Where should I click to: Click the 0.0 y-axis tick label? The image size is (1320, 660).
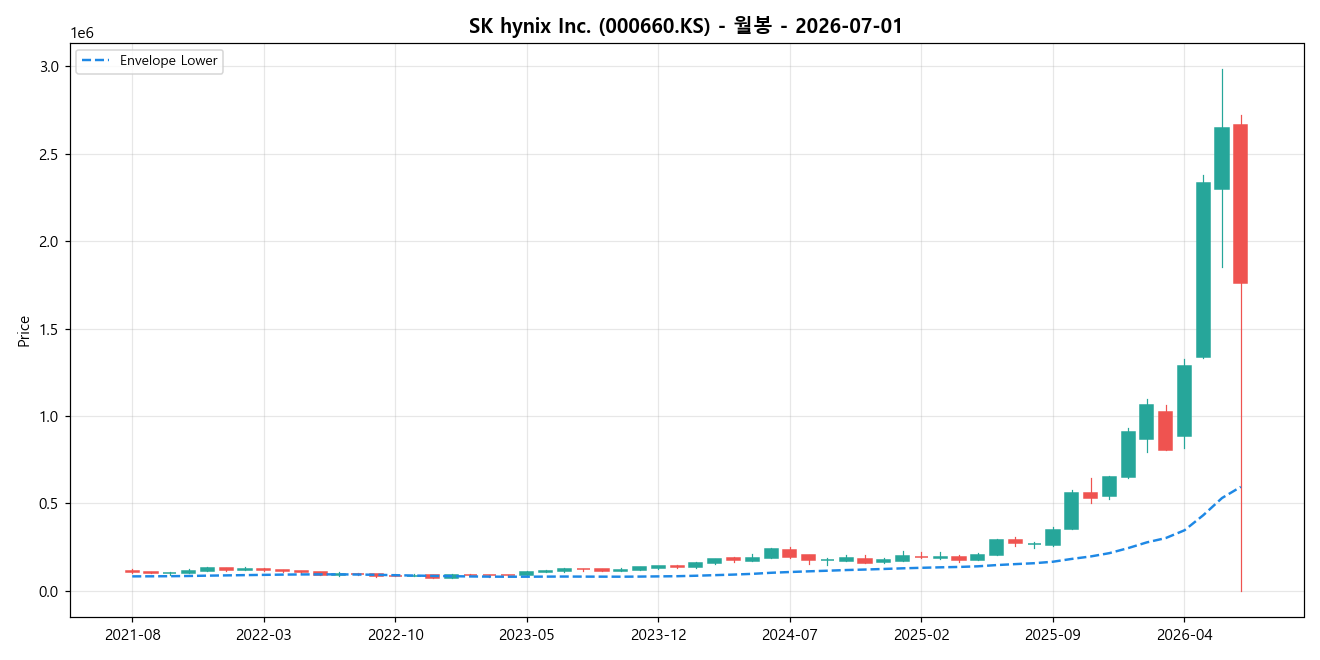click(51, 591)
